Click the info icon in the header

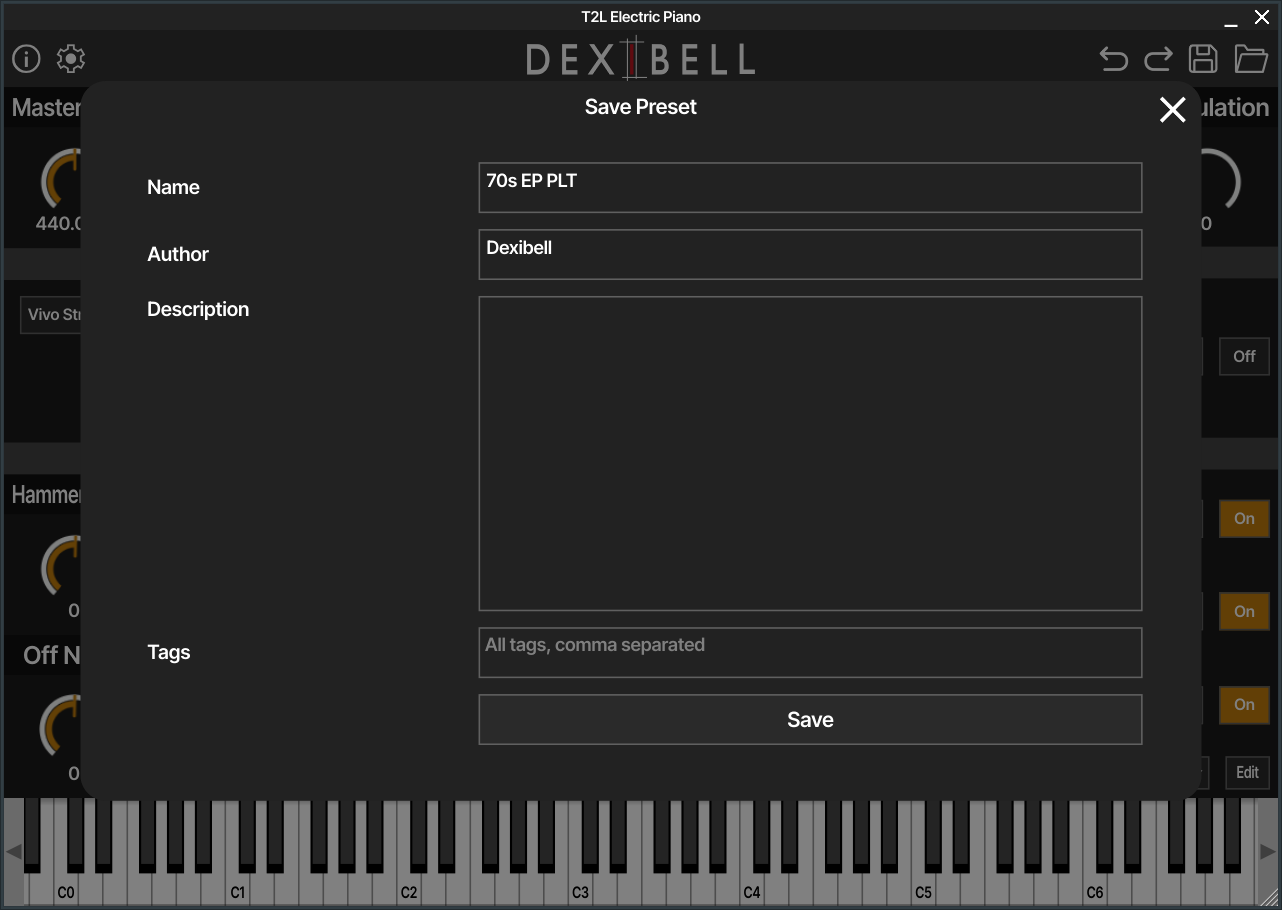(x=26, y=59)
